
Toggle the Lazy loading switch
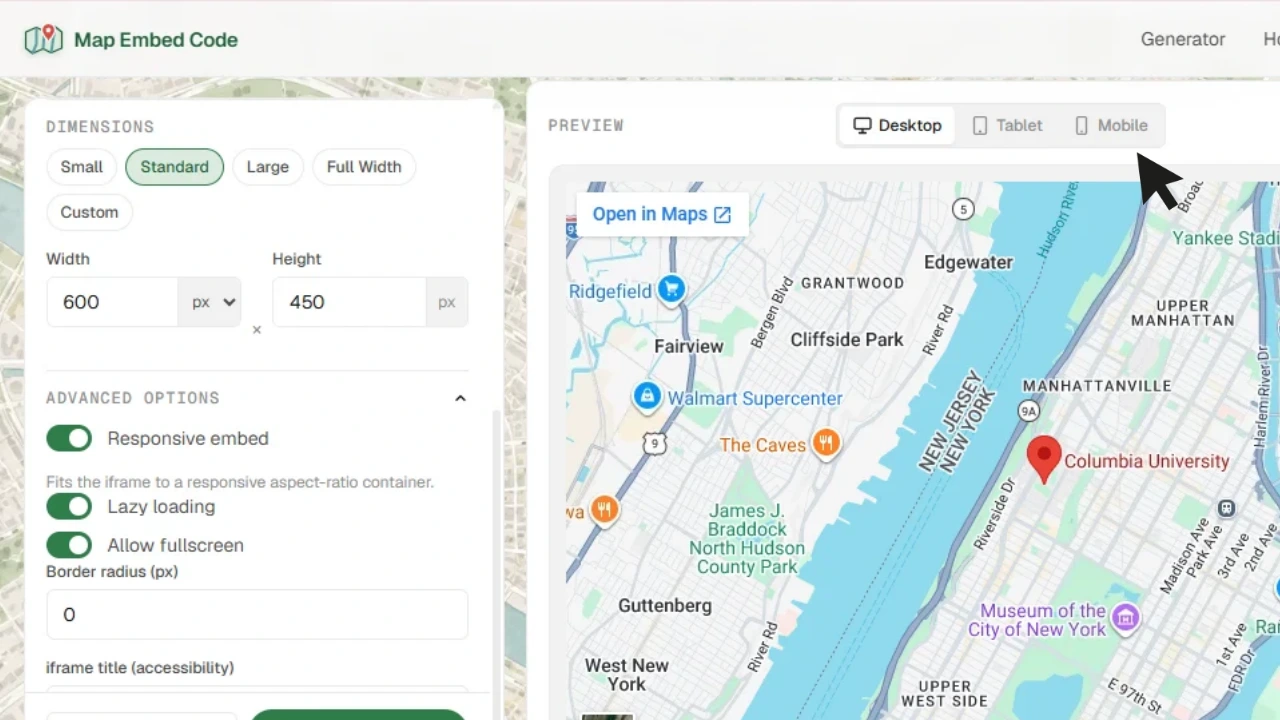(x=69, y=506)
